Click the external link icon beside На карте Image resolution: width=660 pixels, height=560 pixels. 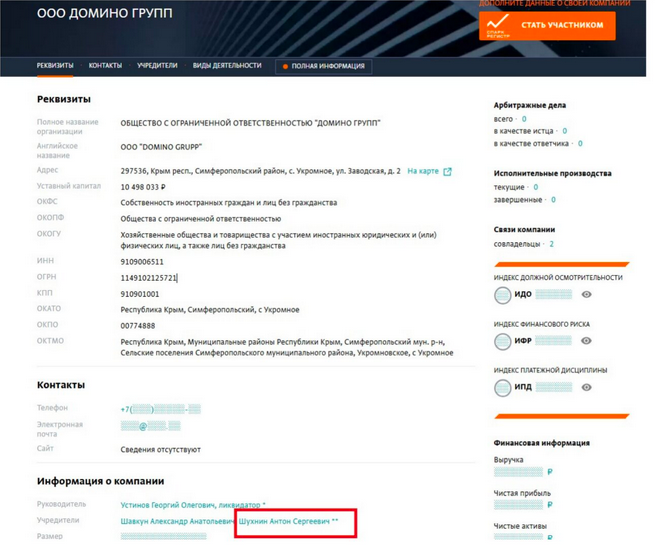tap(447, 171)
